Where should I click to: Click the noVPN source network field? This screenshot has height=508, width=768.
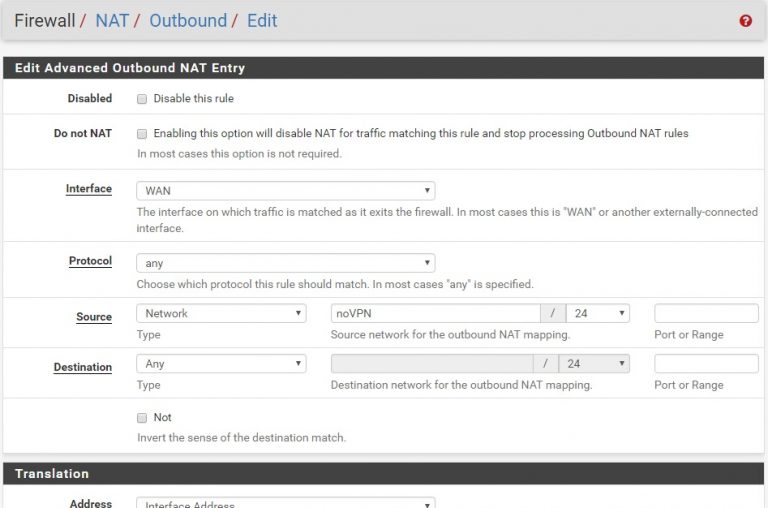point(435,314)
